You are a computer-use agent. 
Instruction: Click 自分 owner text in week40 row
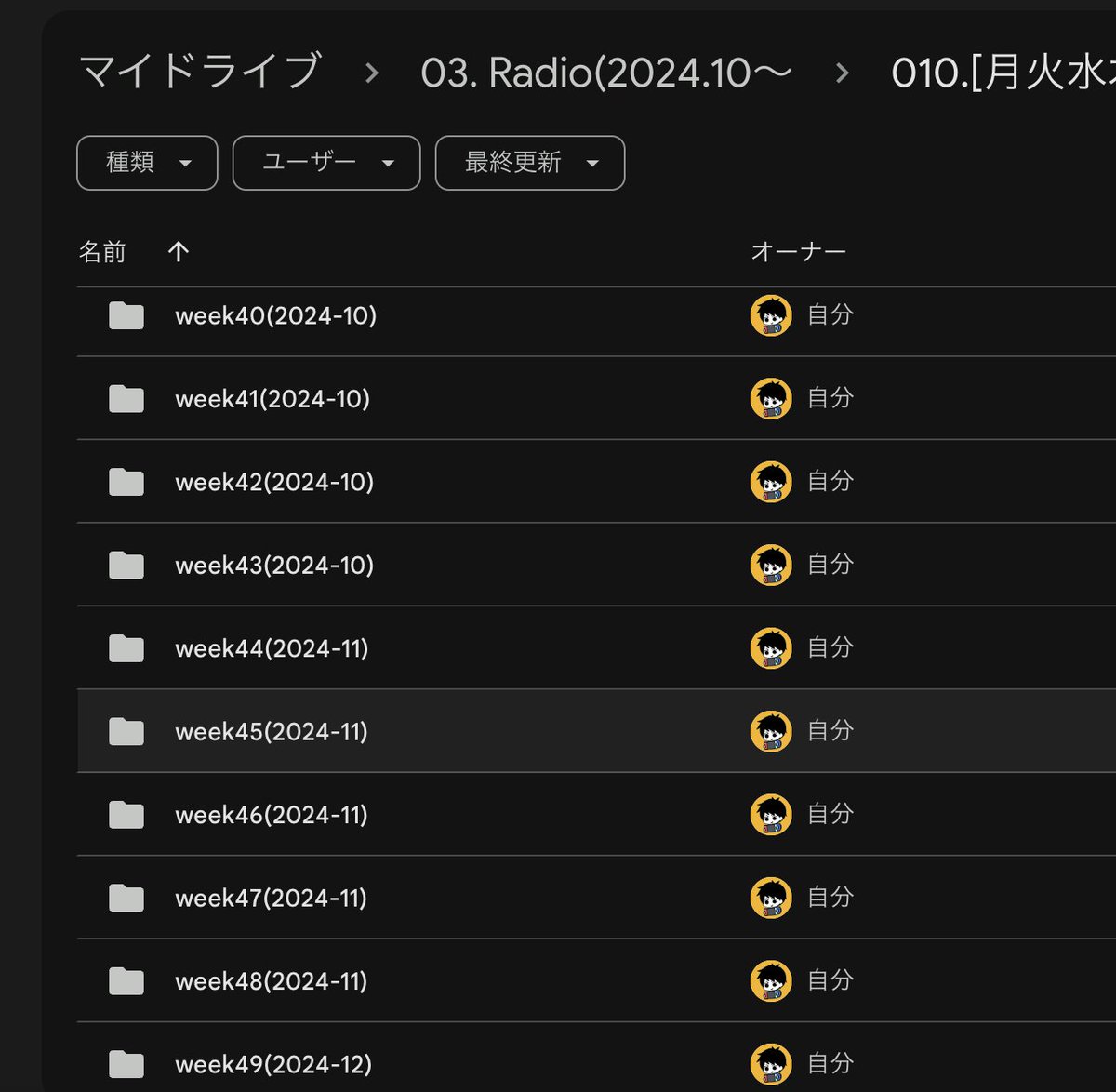830,314
